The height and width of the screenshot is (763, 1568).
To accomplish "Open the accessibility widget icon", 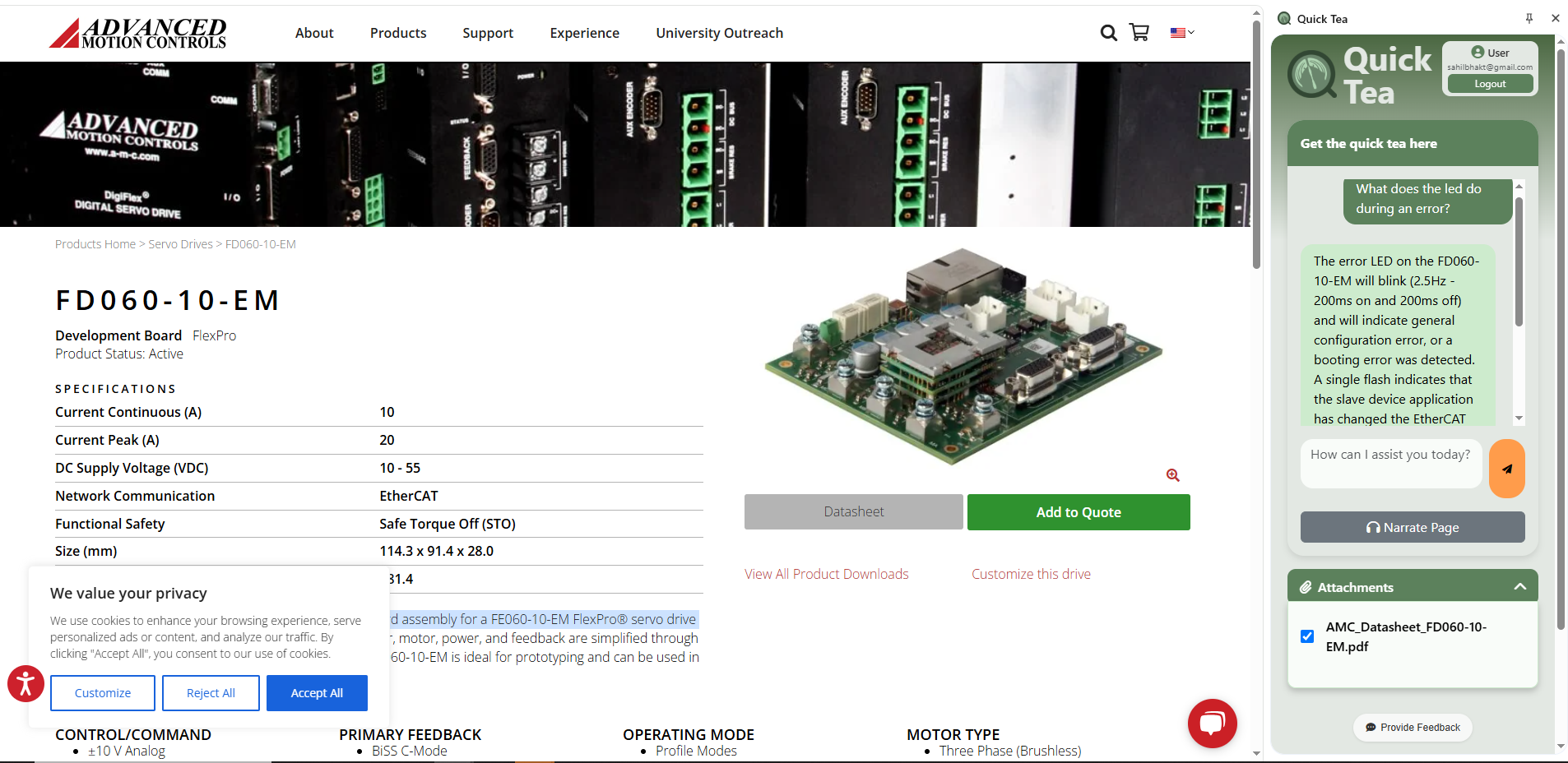I will tap(26, 683).
